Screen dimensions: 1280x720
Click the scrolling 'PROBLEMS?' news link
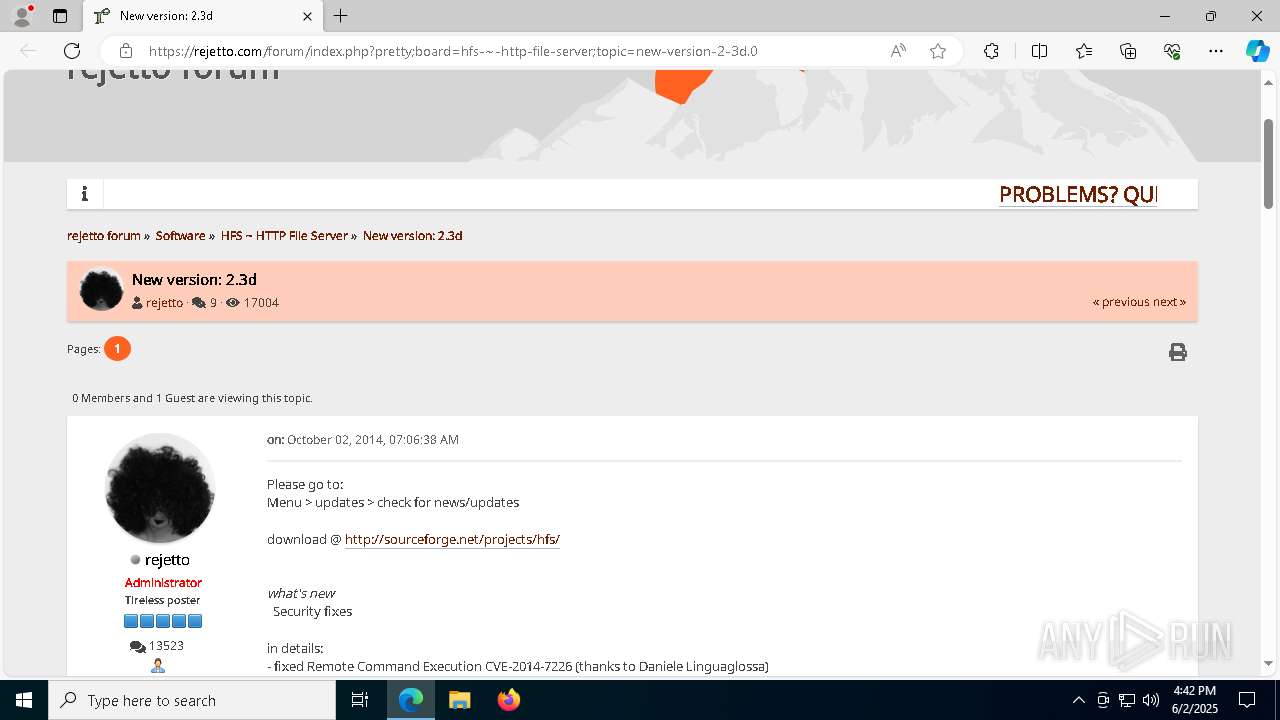(x=1078, y=195)
